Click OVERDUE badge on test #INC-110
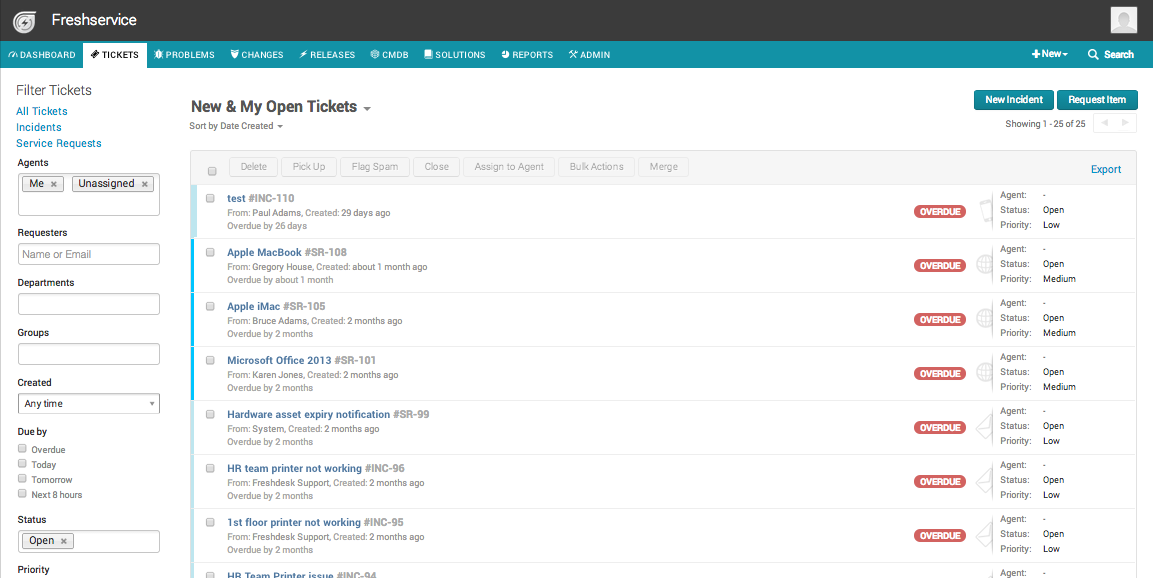Image resolution: width=1153 pixels, height=578 pixels. 940,212
